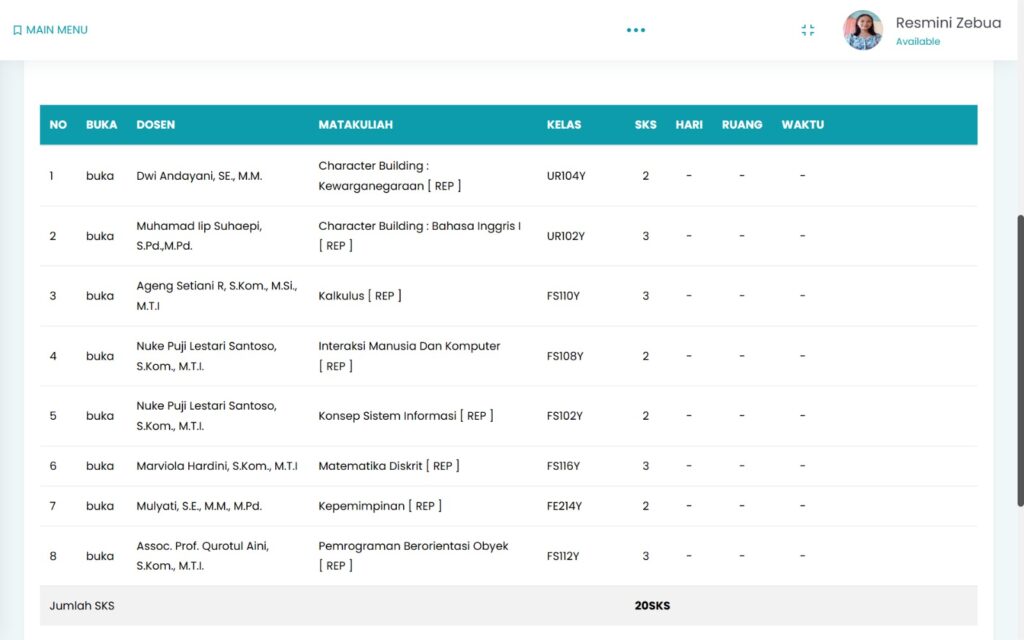
Task: Click the RUANG column header
Action: (x=742, y=125)
